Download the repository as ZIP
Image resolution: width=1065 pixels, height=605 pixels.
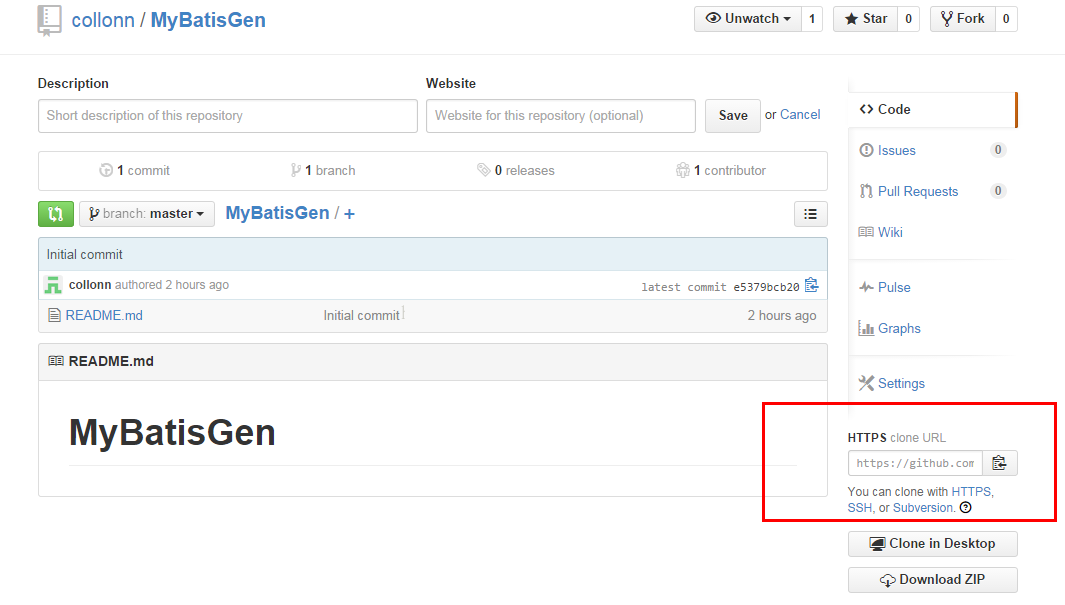(933, 580)
